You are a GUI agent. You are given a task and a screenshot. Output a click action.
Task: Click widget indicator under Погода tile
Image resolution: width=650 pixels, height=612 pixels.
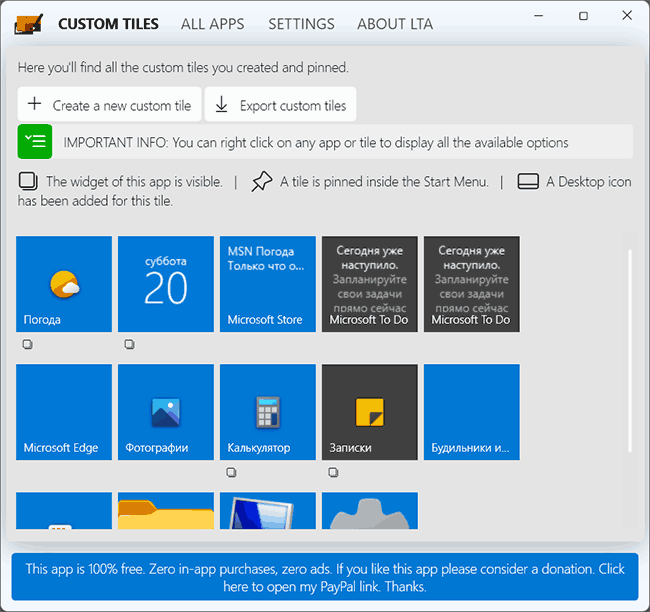pos(28,344)
